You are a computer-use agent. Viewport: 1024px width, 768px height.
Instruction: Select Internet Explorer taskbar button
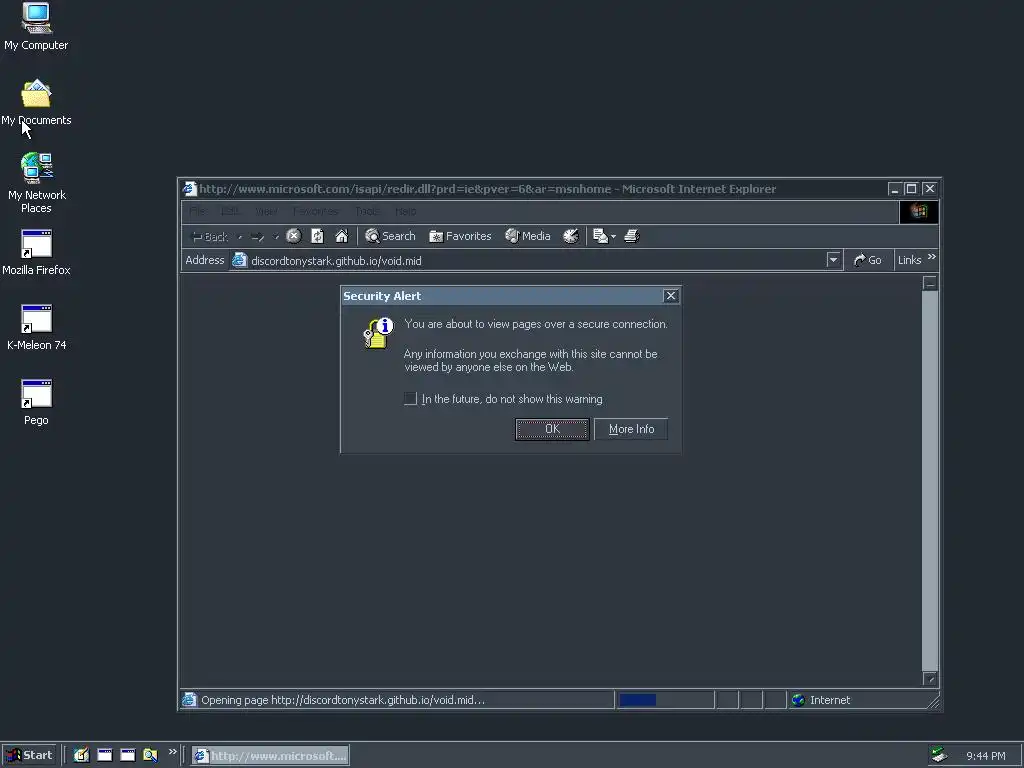[x=270, y=756]
